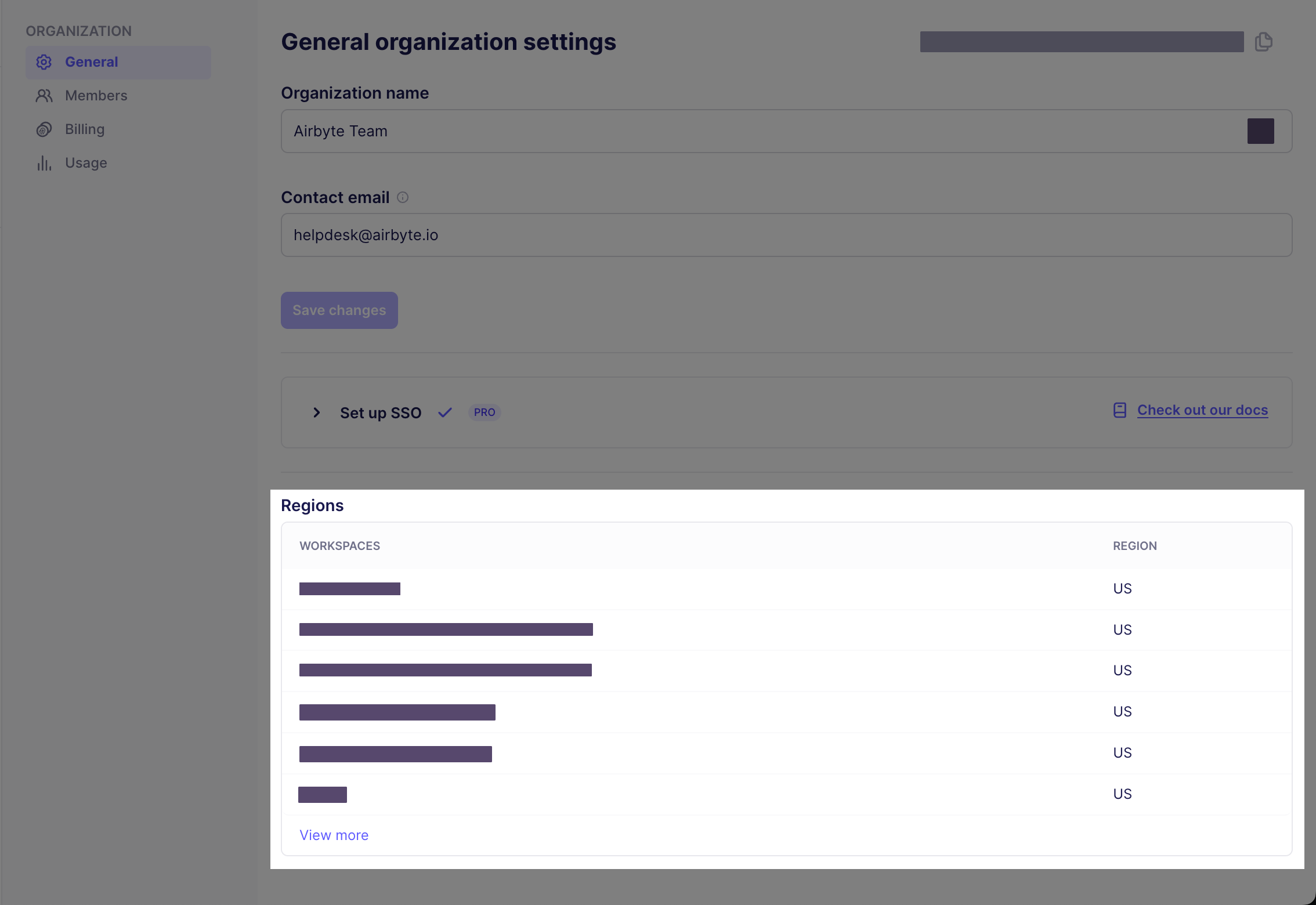1316x905 pixels.
Task: Open Usage via the bar chart icon
Action: pyautogui.click(x=44, y=163)
